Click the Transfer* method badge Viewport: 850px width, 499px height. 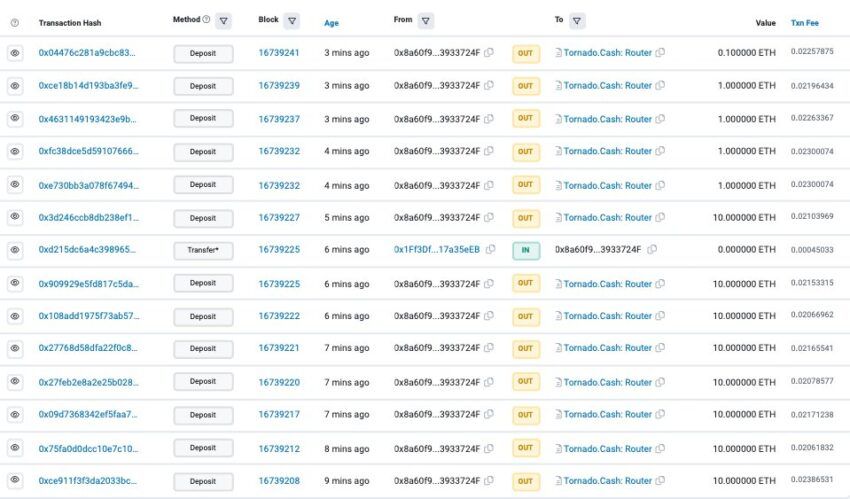pos(203,250)
